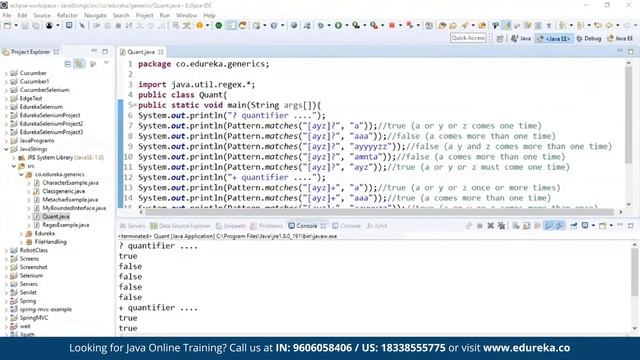Viewport: 640px width, 360px height.
Task: Switch to the last Java EE perspective button
Action: (620, 38)
